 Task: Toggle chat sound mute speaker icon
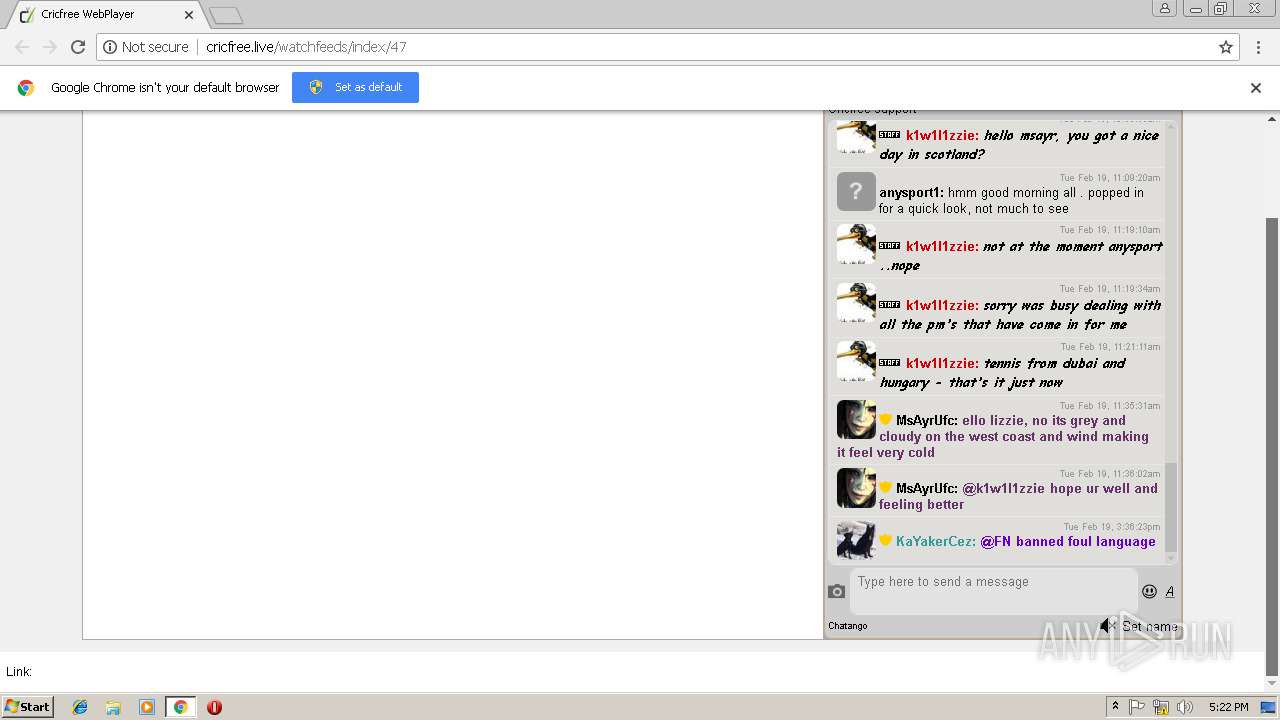click(x=1107, y=626)
